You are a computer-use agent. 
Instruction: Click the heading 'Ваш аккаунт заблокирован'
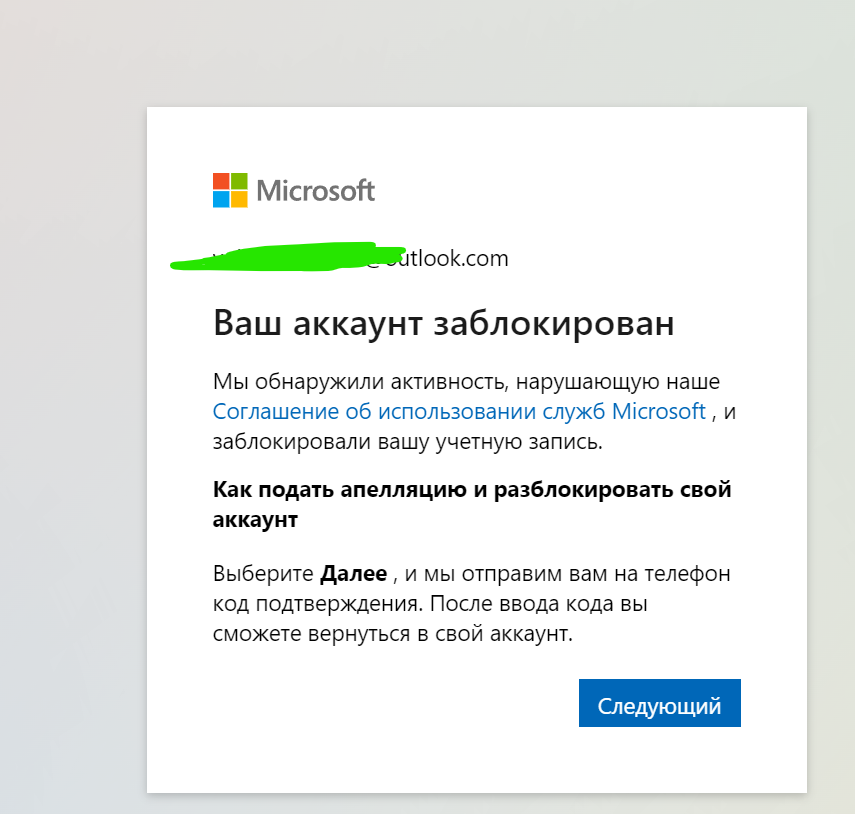pos(444,323)
